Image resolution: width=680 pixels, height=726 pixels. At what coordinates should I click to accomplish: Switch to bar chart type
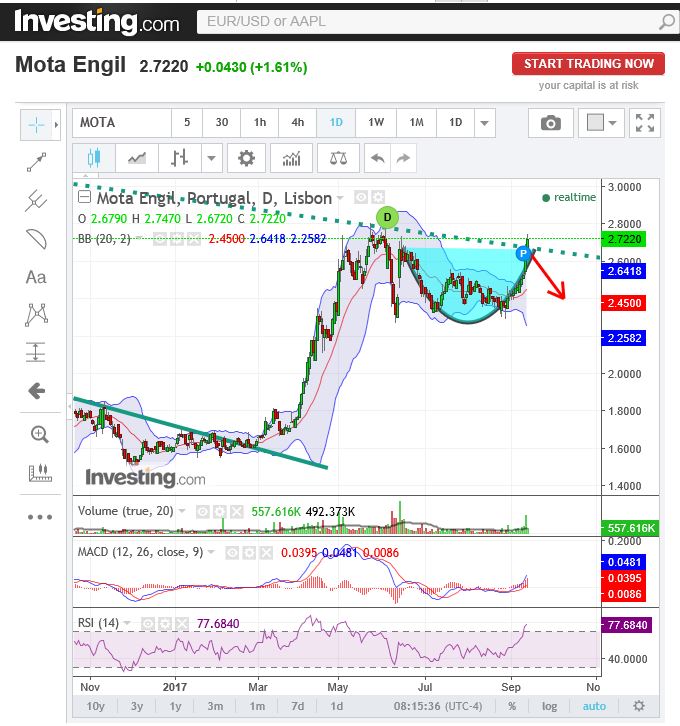(x=179, y=158)
